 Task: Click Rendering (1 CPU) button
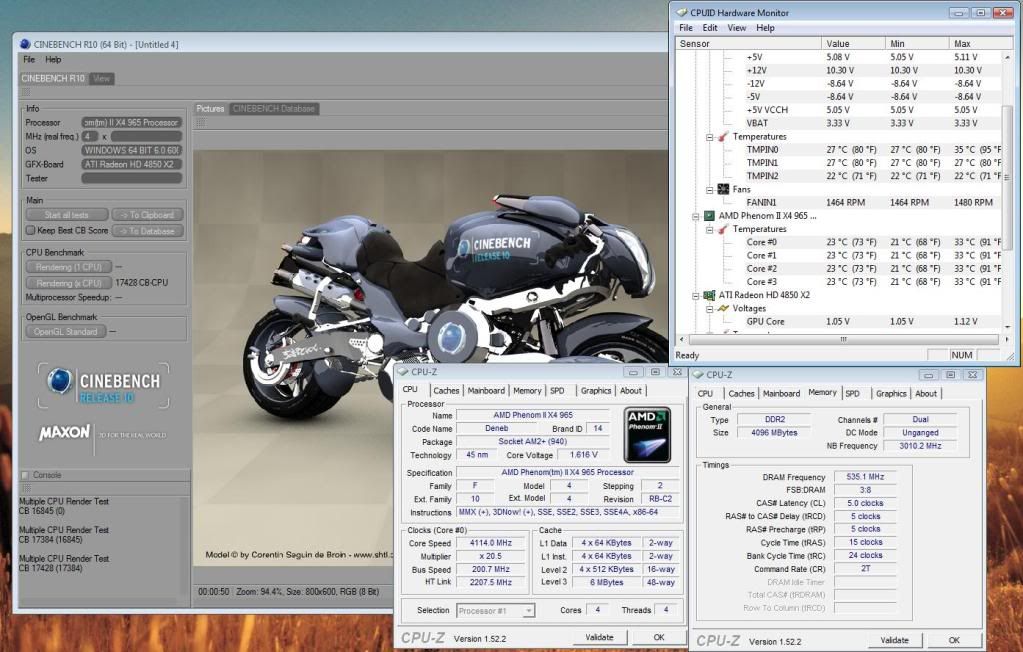pos(69,267)
